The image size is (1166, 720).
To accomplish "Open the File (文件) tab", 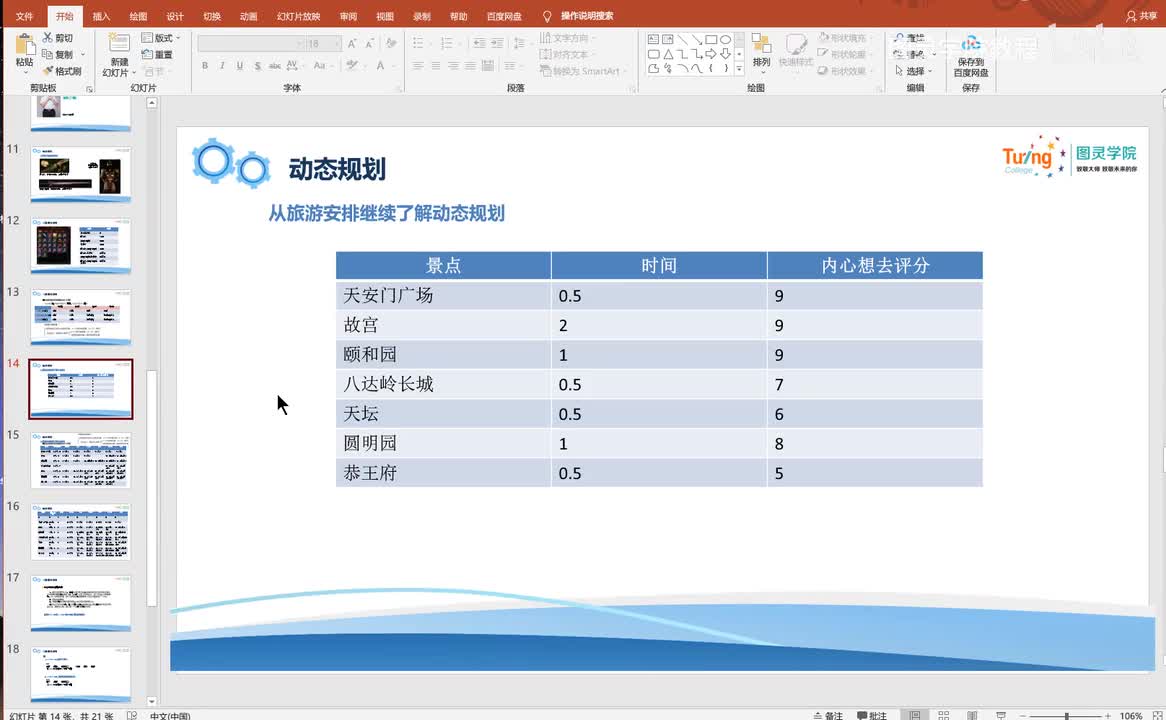I will [25, 16].
